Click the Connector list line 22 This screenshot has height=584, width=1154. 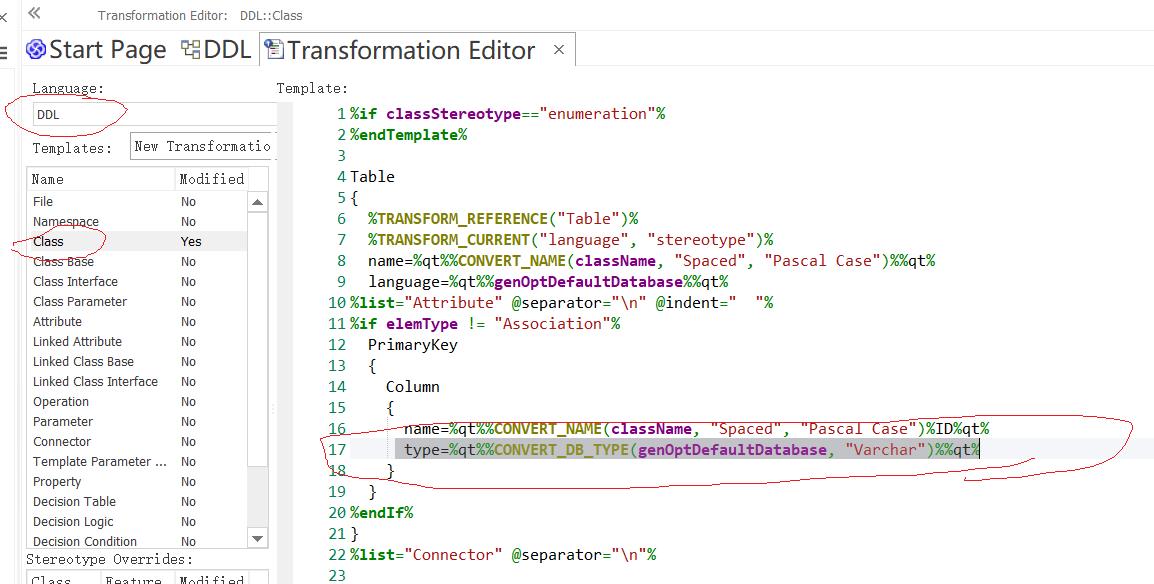pyautogui.click(x=503, y=555)
